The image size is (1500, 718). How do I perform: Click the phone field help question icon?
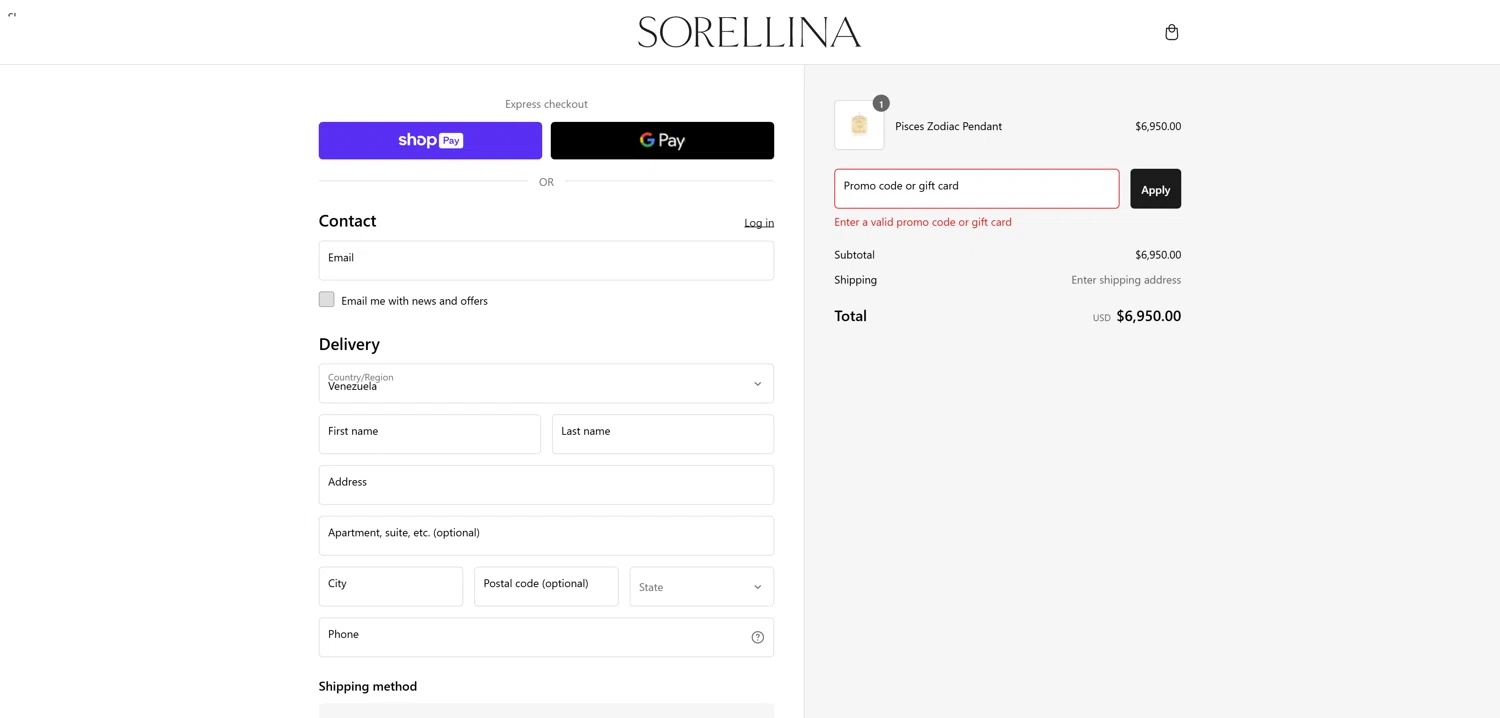tap(757, 637)
